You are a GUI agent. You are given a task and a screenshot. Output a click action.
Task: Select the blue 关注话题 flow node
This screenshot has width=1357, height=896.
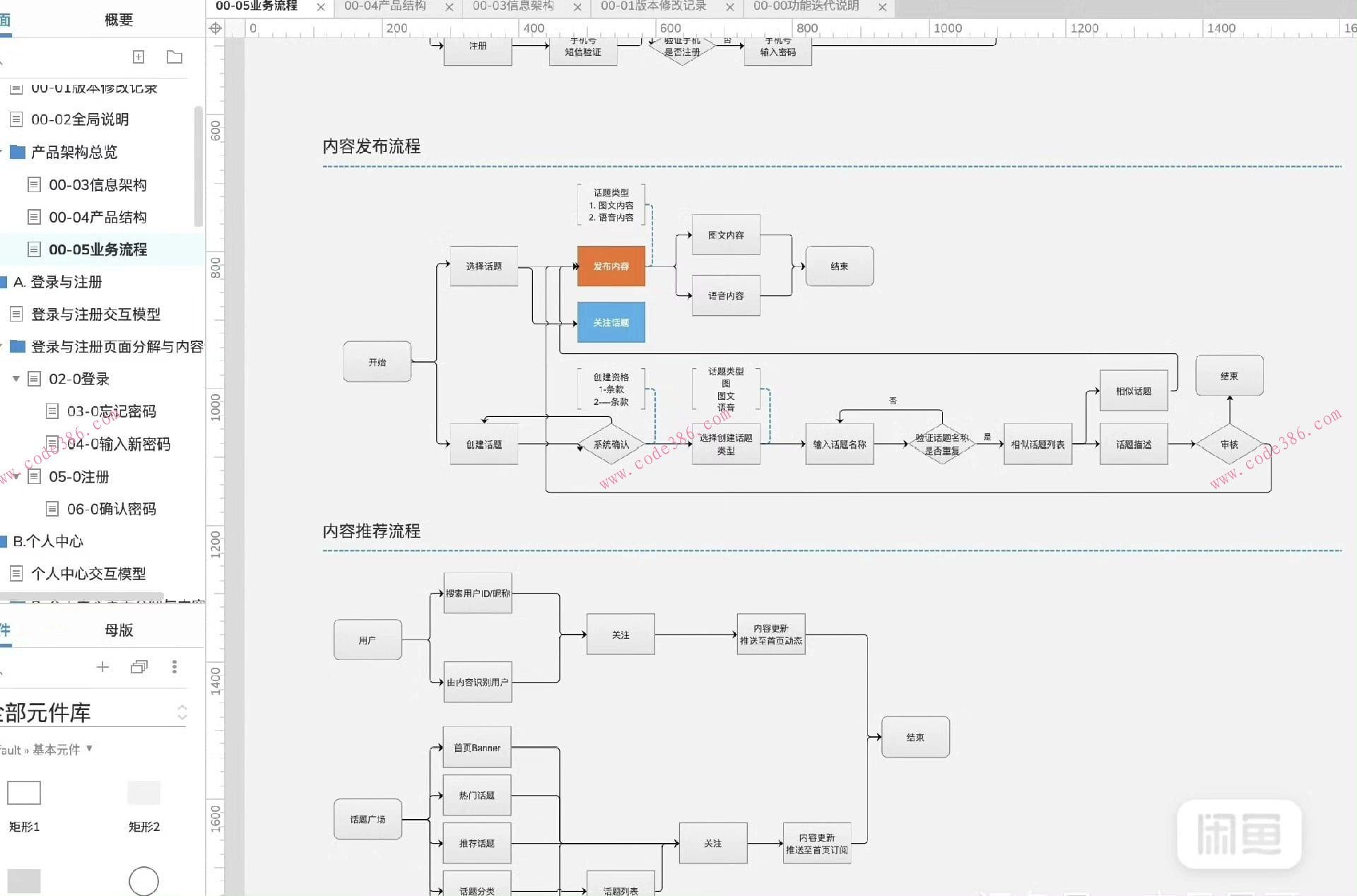tap(611, 322)
